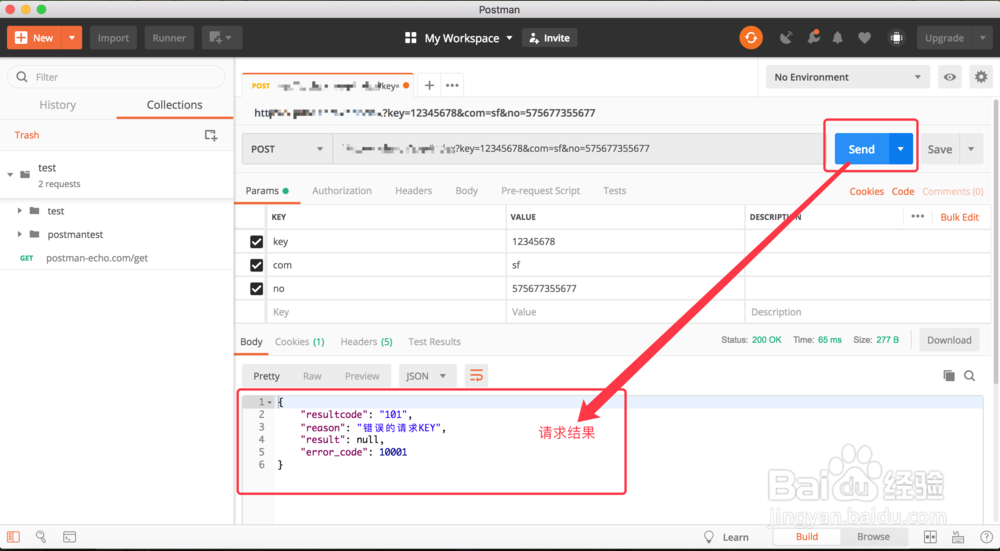Open find and replace icon
This screenshot has height=551, width=1000.
pos(41,536)
